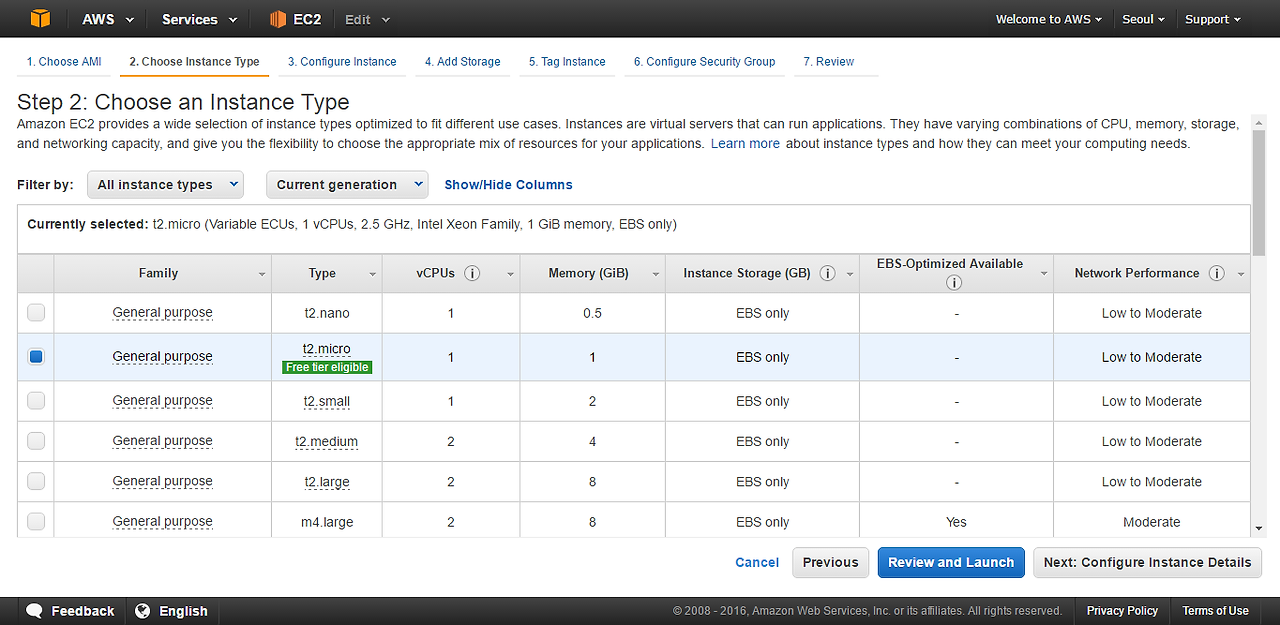Click the instance table vertical scrollbar
This screenshot has width=1280, height=625.
1258,330
